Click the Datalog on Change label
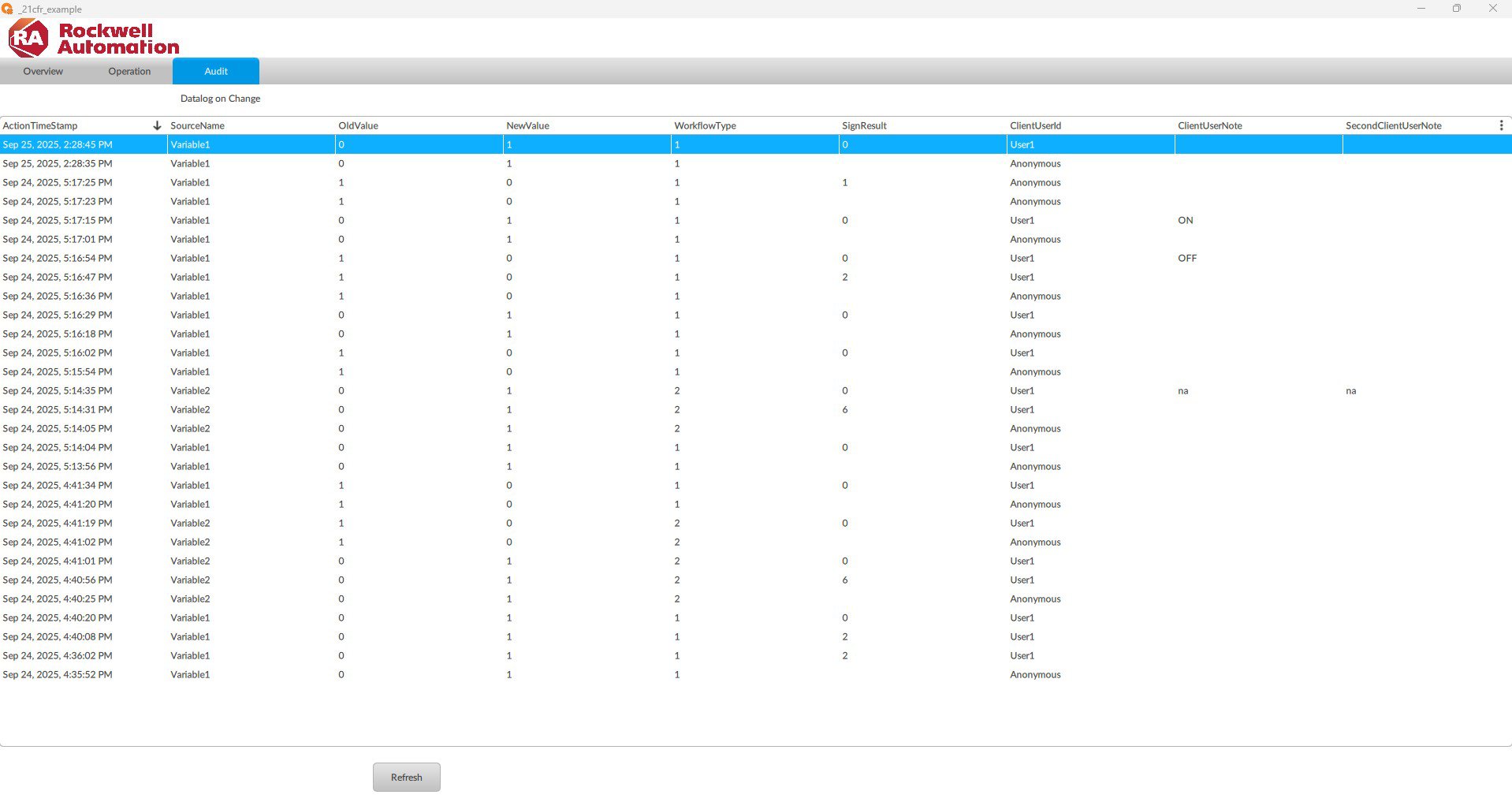 pyautogui.click(x=220, y=98)
